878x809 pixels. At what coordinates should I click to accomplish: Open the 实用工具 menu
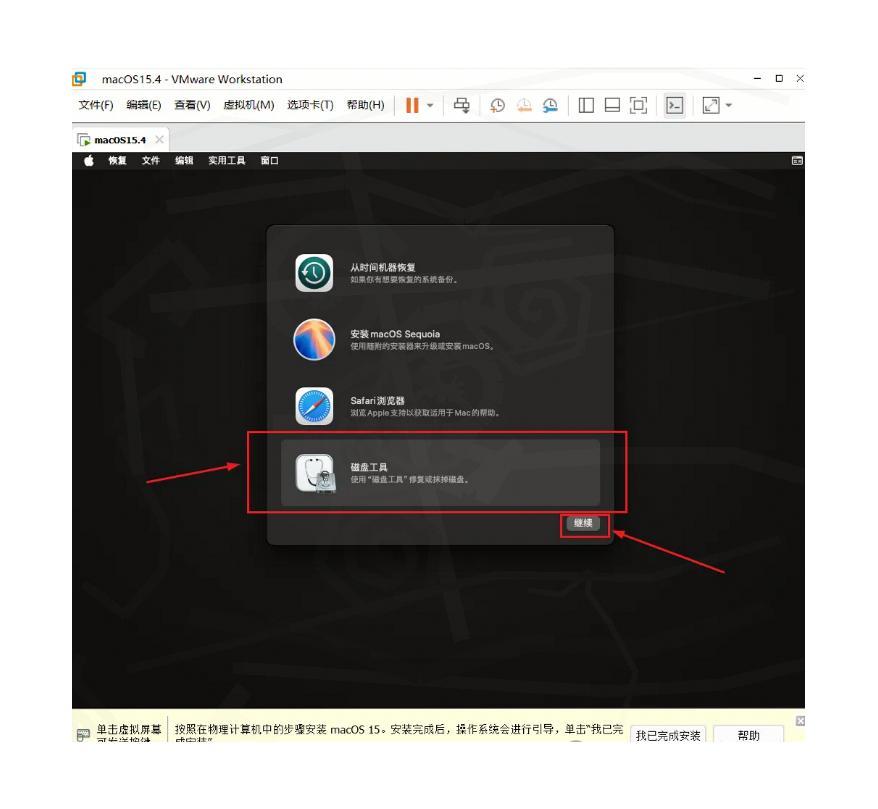[x=227, y=161]
